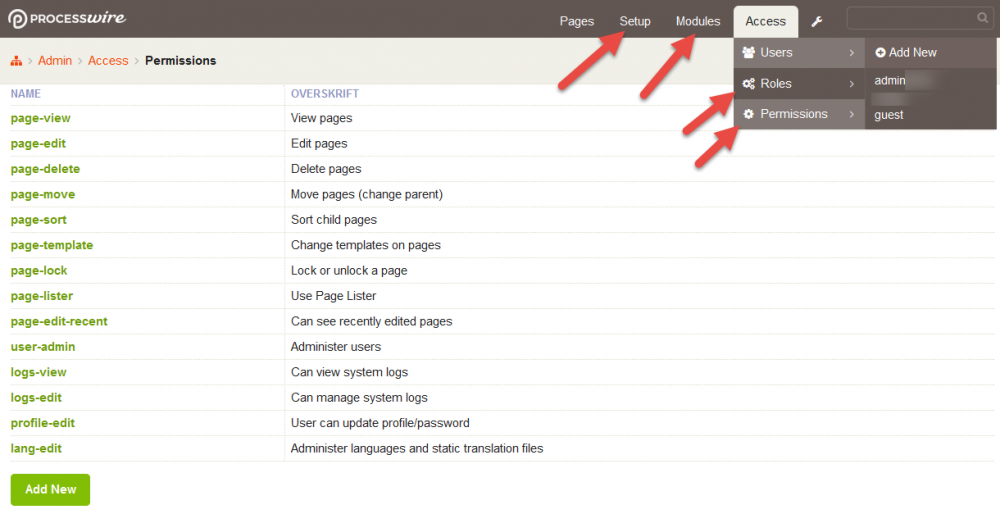
Task: Open the Setup menu
Action: point(635,21)
